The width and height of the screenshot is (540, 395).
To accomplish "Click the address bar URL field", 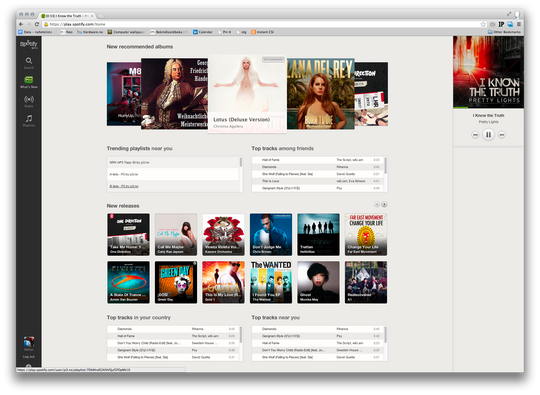I will pos(262,24).
